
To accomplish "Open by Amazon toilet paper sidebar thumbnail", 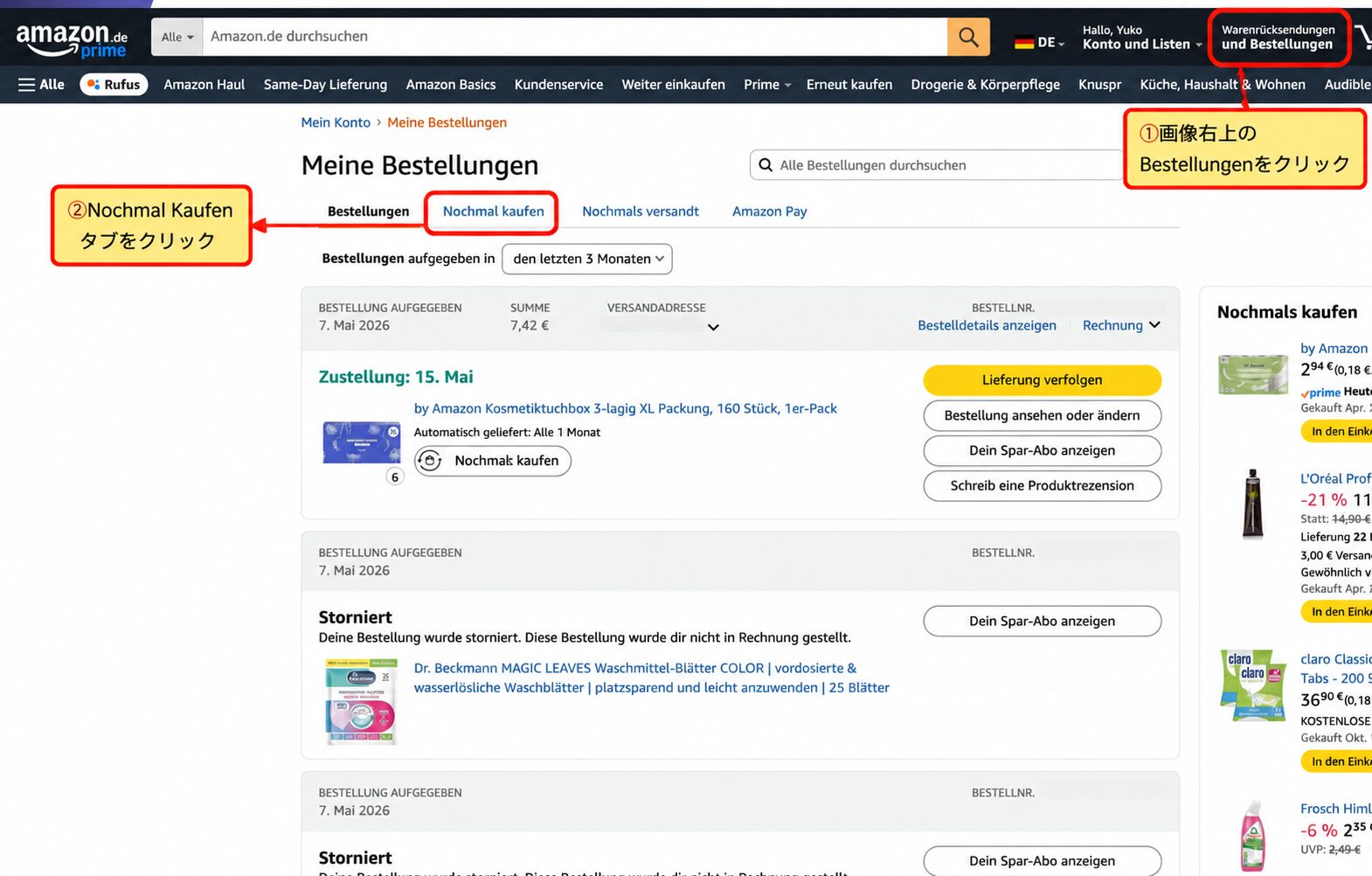I will [1253, 374].
